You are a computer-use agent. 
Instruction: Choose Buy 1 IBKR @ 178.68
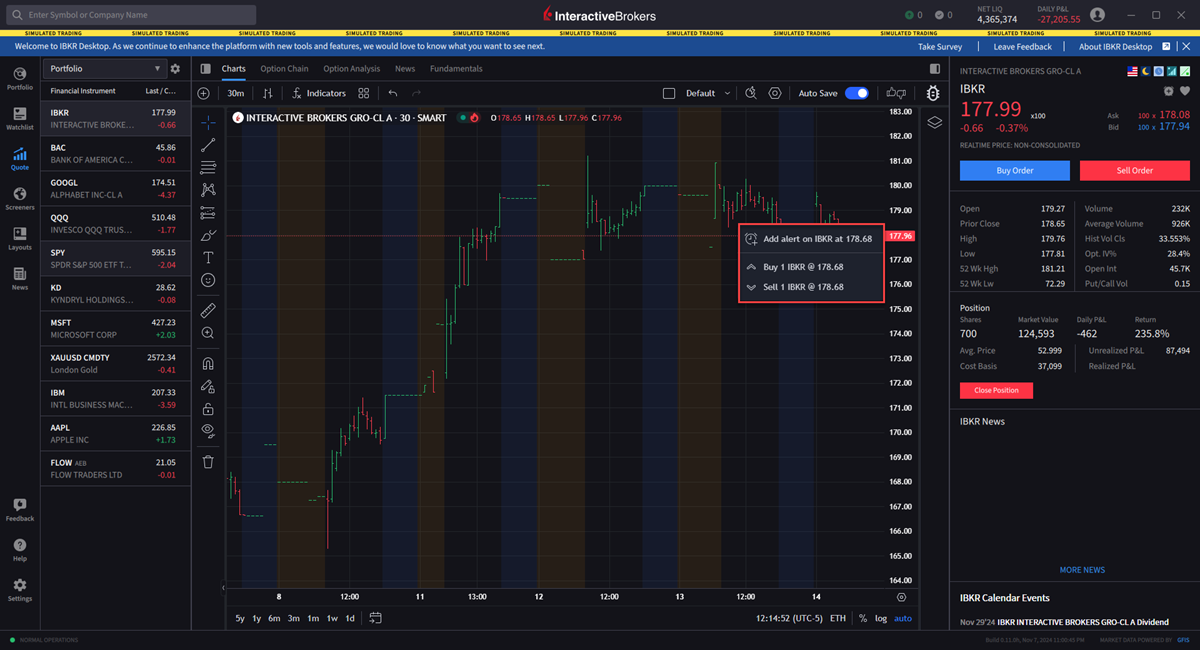point(811,267)
